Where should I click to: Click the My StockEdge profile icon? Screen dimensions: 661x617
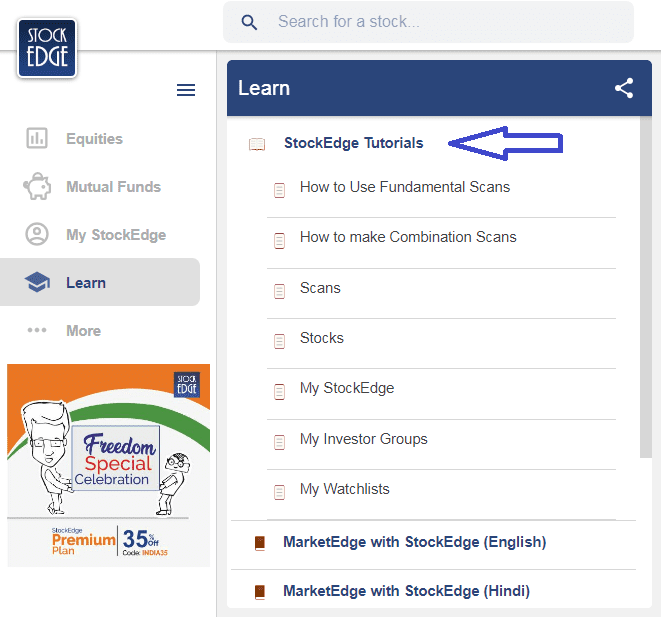point(37,234)
